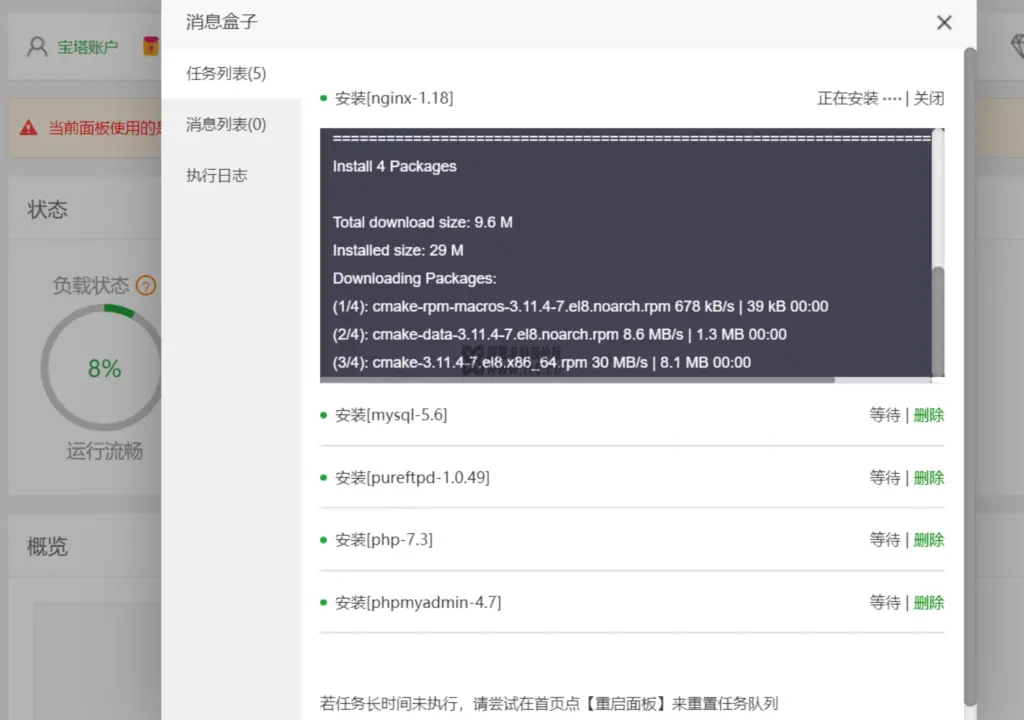Viewport: 1024px width, 720px height.
Task: Click the 'Install 4 Packages' log line
Action: (394, 166)
